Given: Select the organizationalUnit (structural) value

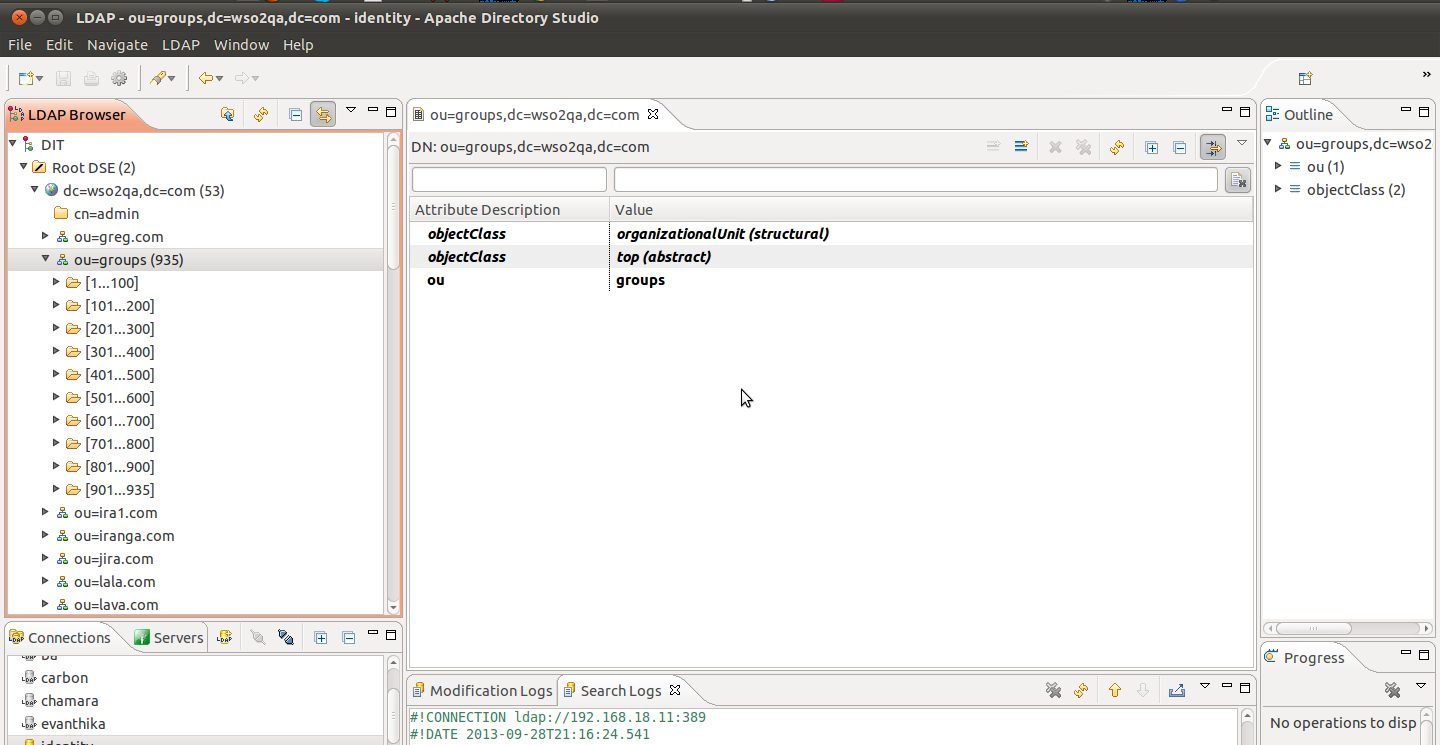Looking at the screenshot, I should [x=723, y=233].
